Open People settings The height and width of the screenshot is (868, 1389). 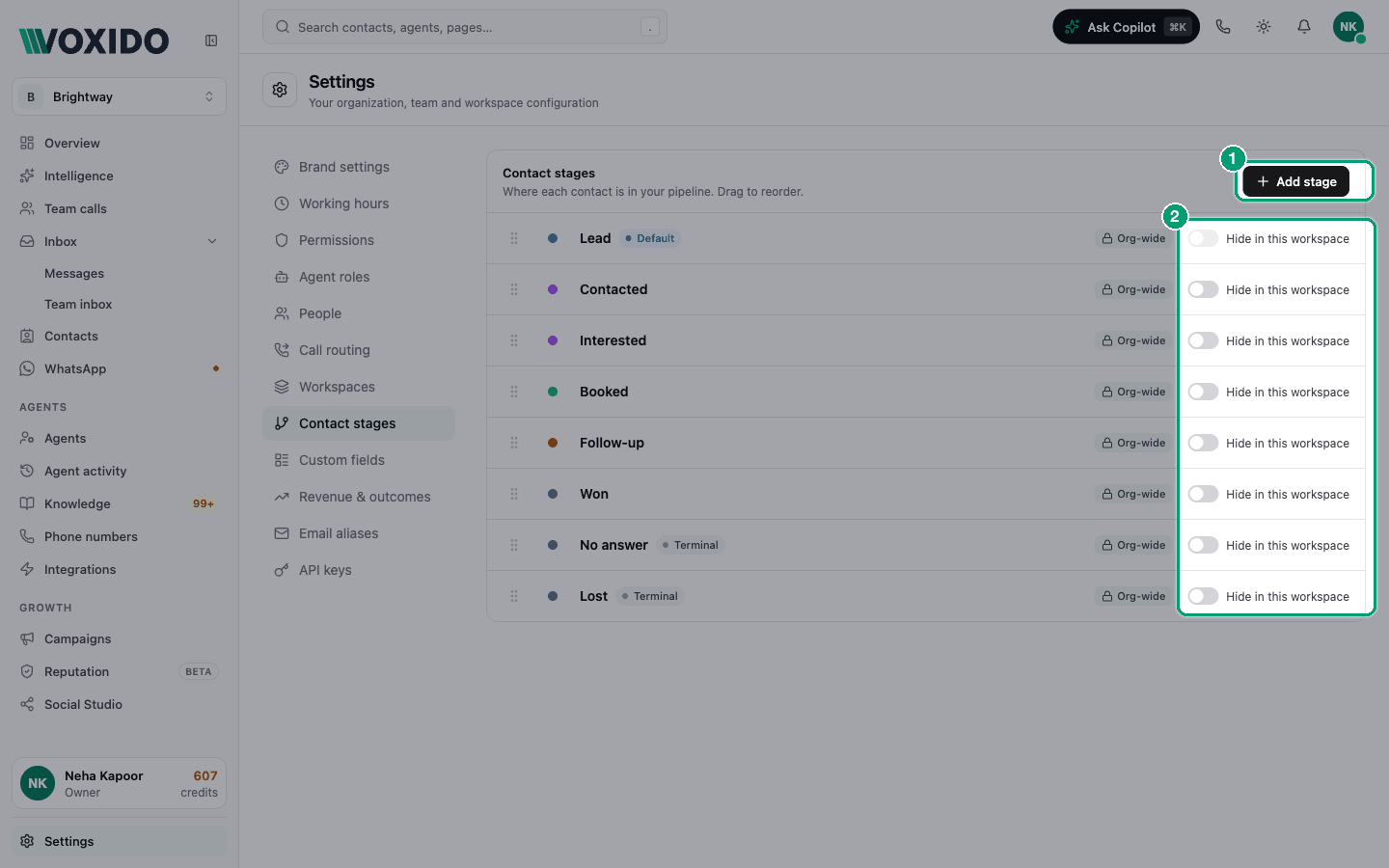359,313
